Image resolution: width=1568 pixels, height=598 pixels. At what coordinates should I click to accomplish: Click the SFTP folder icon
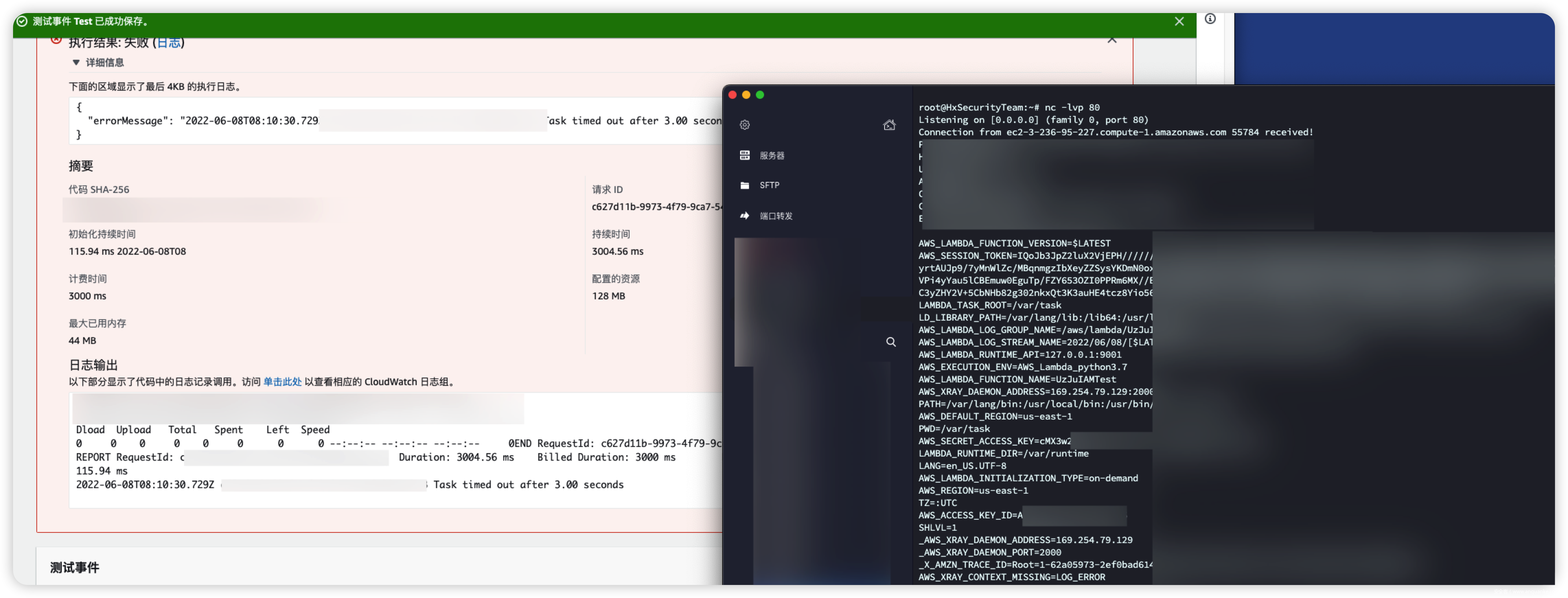[745, 185]
